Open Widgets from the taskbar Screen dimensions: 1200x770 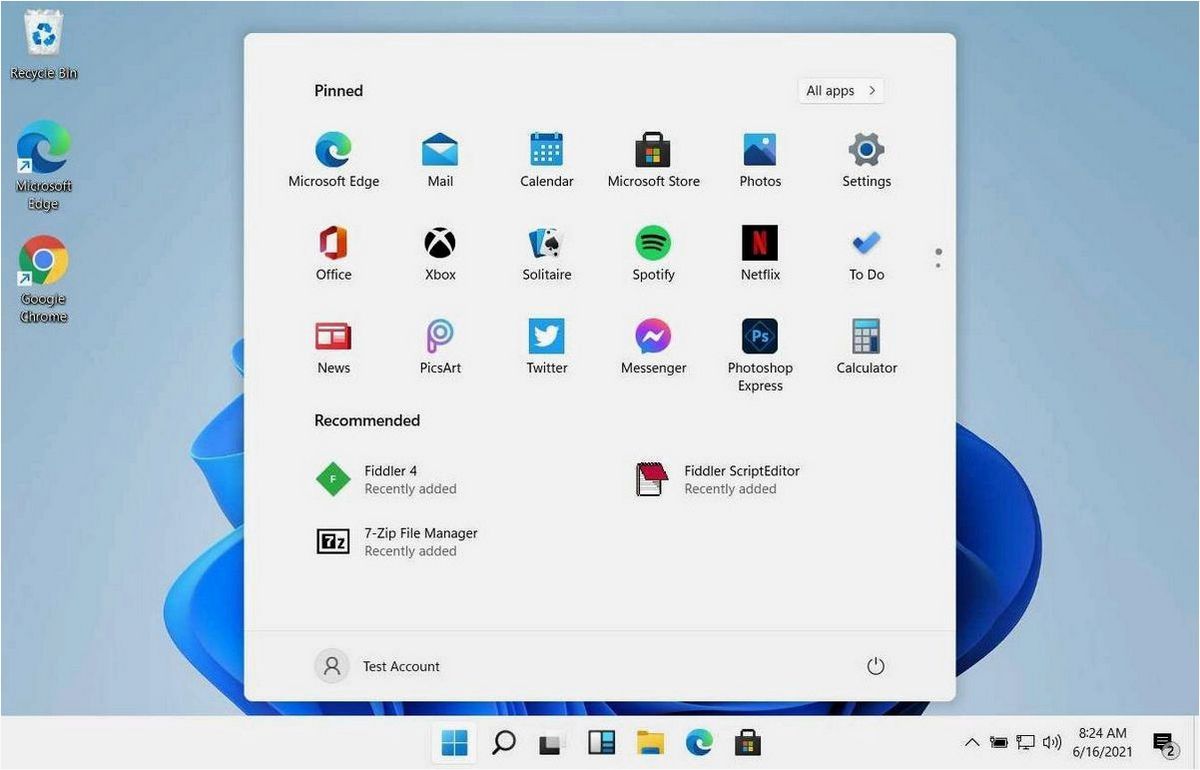pos(601,742)
